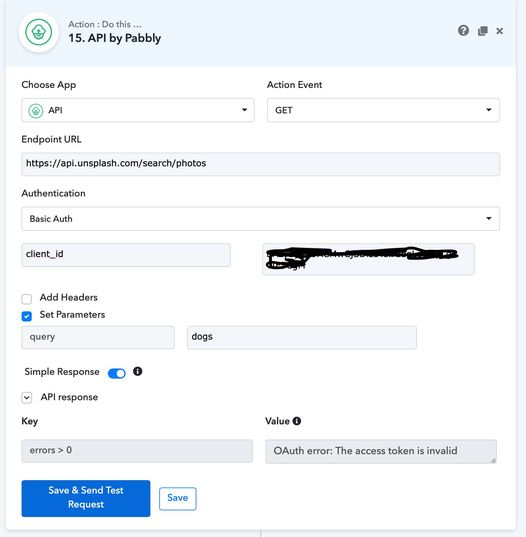Click the client_id username field
Viewport: 526px width, 537px height.
(x=126, y=255)
